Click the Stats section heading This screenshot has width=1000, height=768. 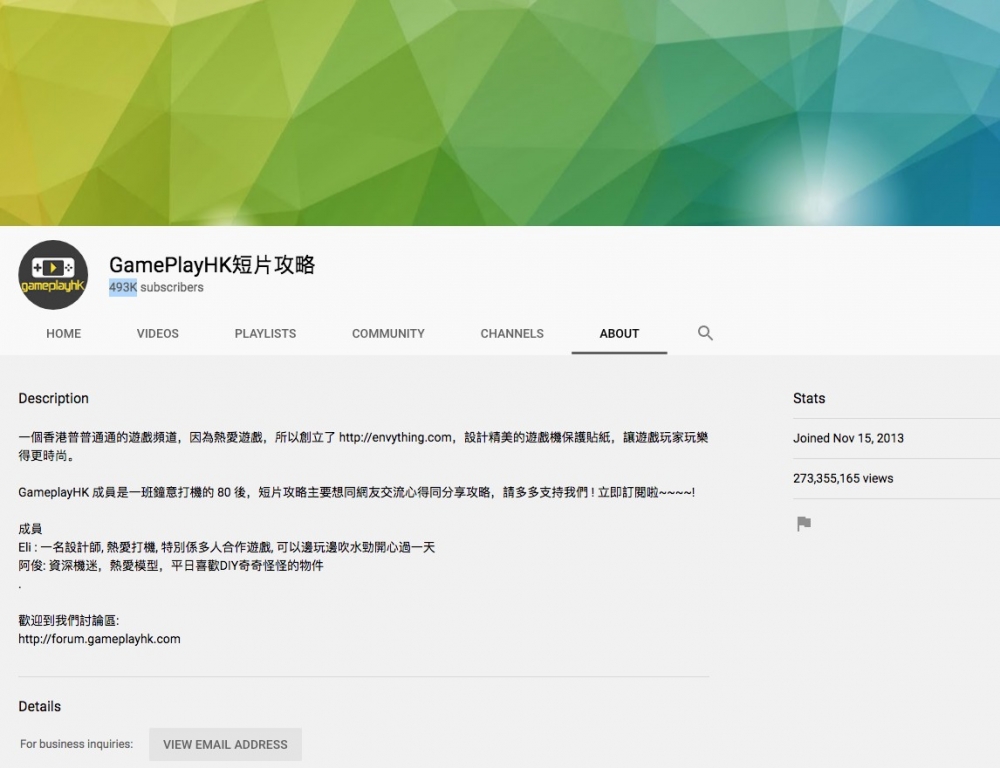(809, 398)
